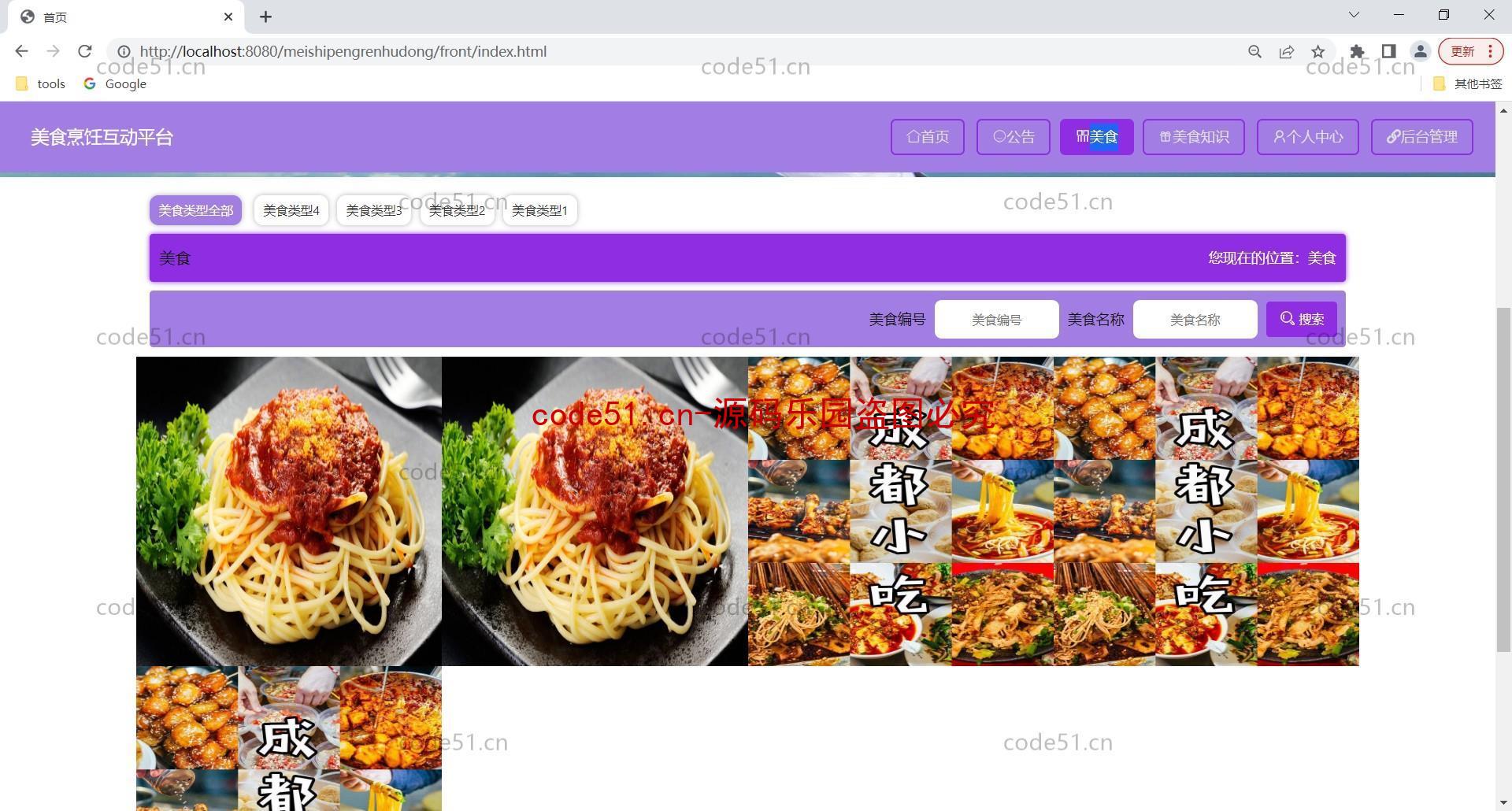Screen dimensions: 1512x811
Task: Filter by 美食类型1
Action: tap(539, 210)
